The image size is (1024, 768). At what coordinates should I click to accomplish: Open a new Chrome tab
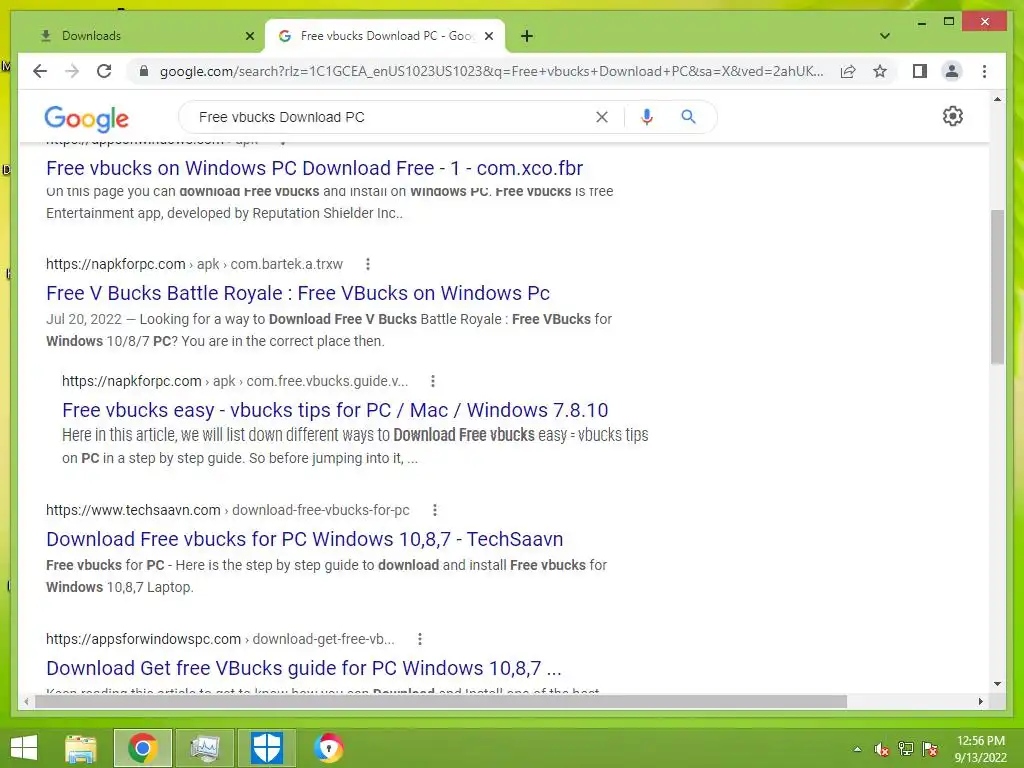point(527,36)
